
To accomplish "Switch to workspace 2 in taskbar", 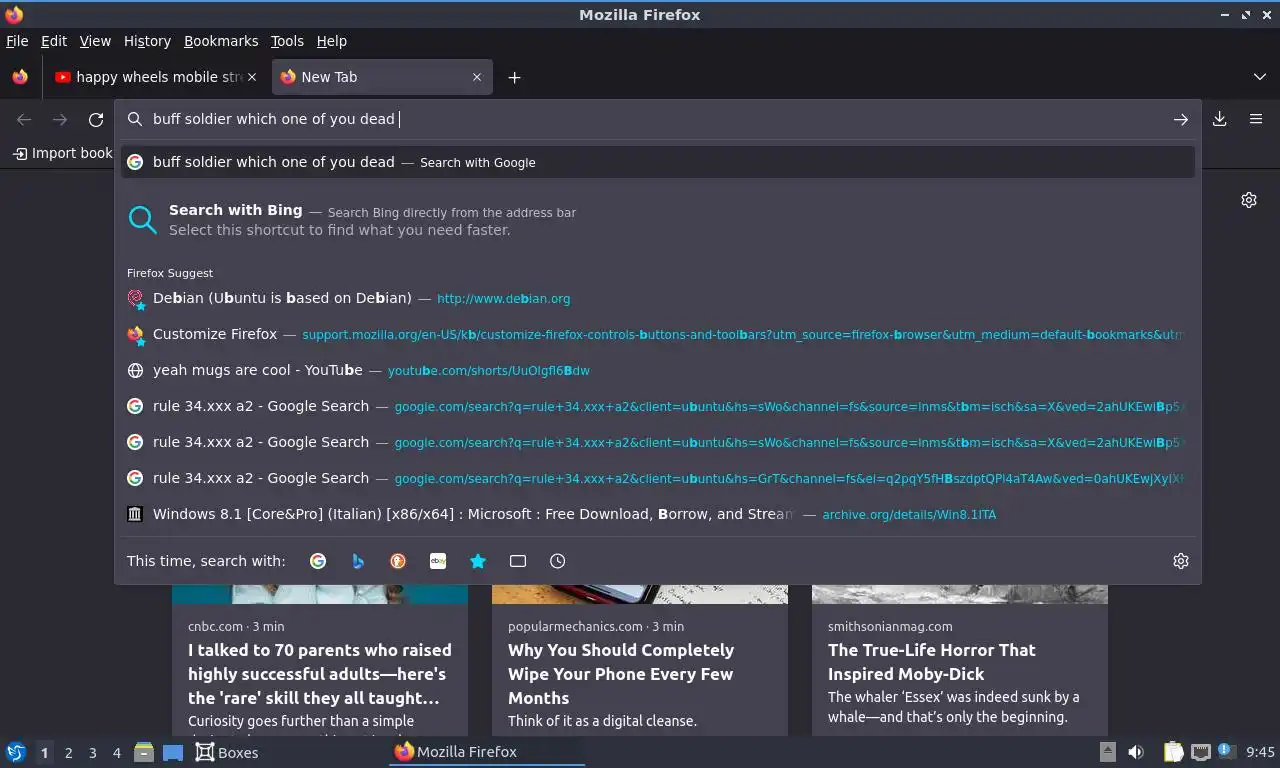I will (68, 753).
